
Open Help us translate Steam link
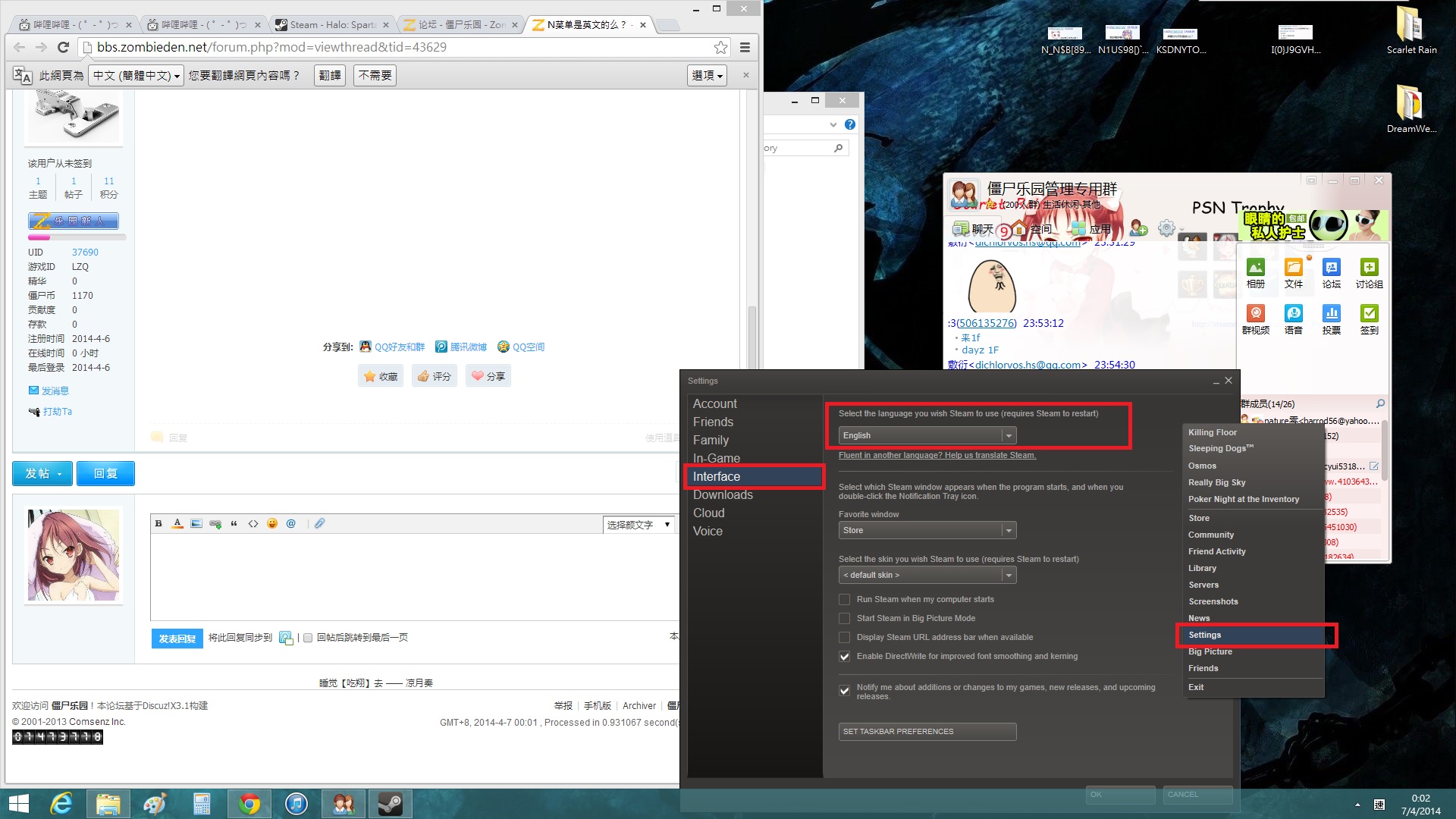[937, 455]
